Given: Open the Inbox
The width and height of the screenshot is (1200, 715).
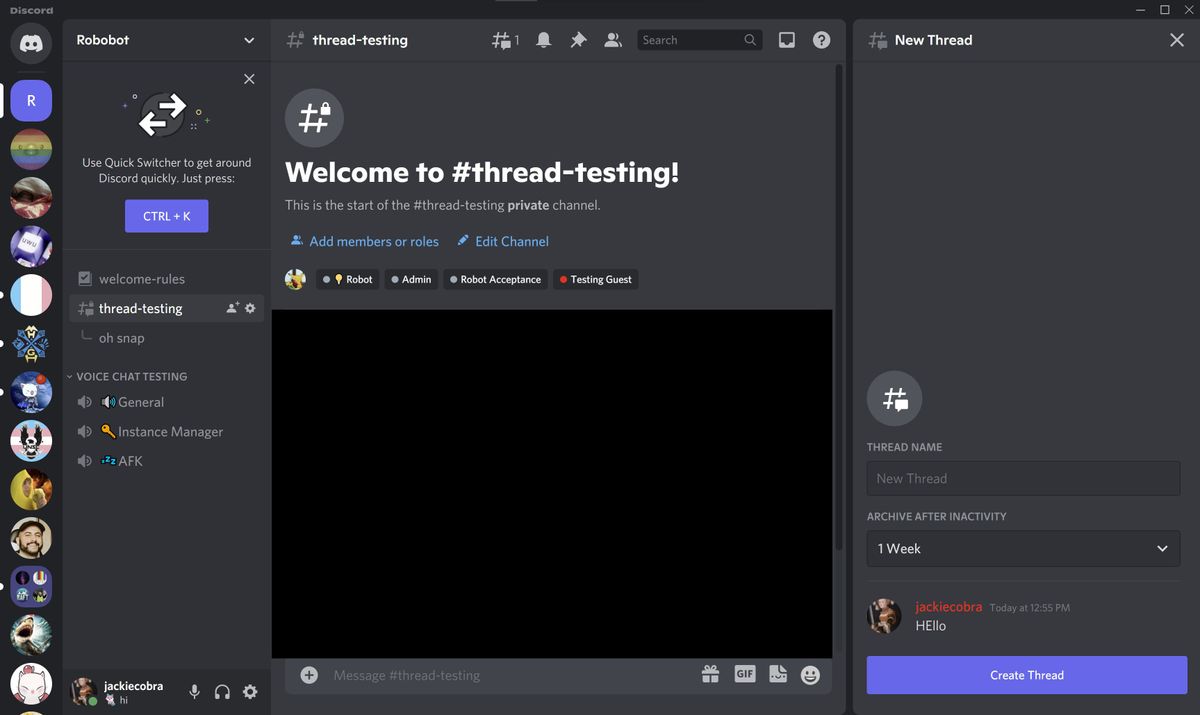Looking at the screenshot, I should coord(787,39).
